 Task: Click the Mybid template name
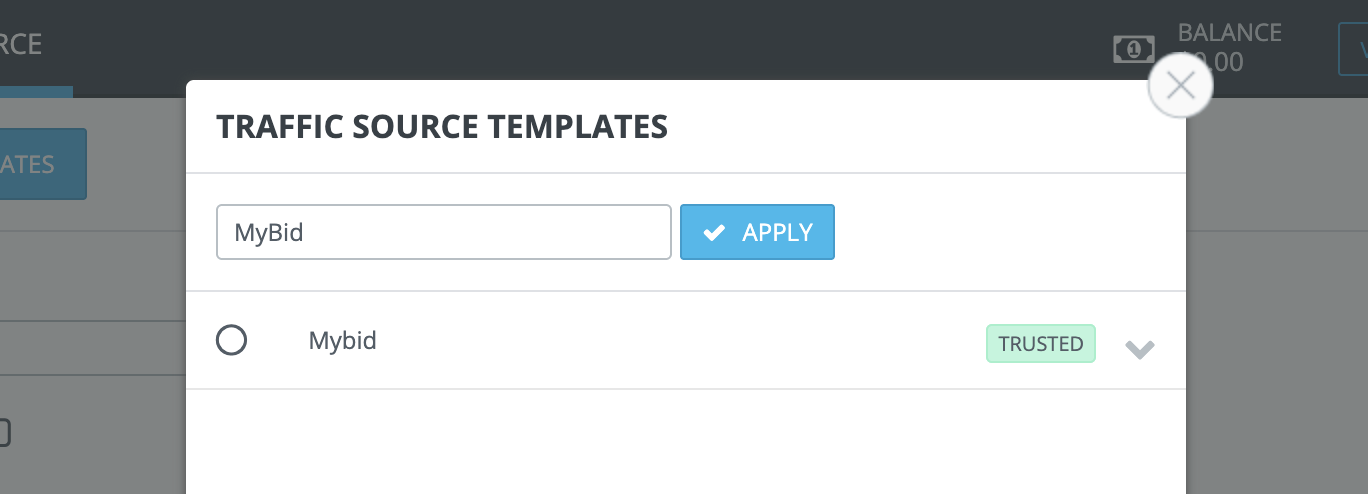click(342, 341)
